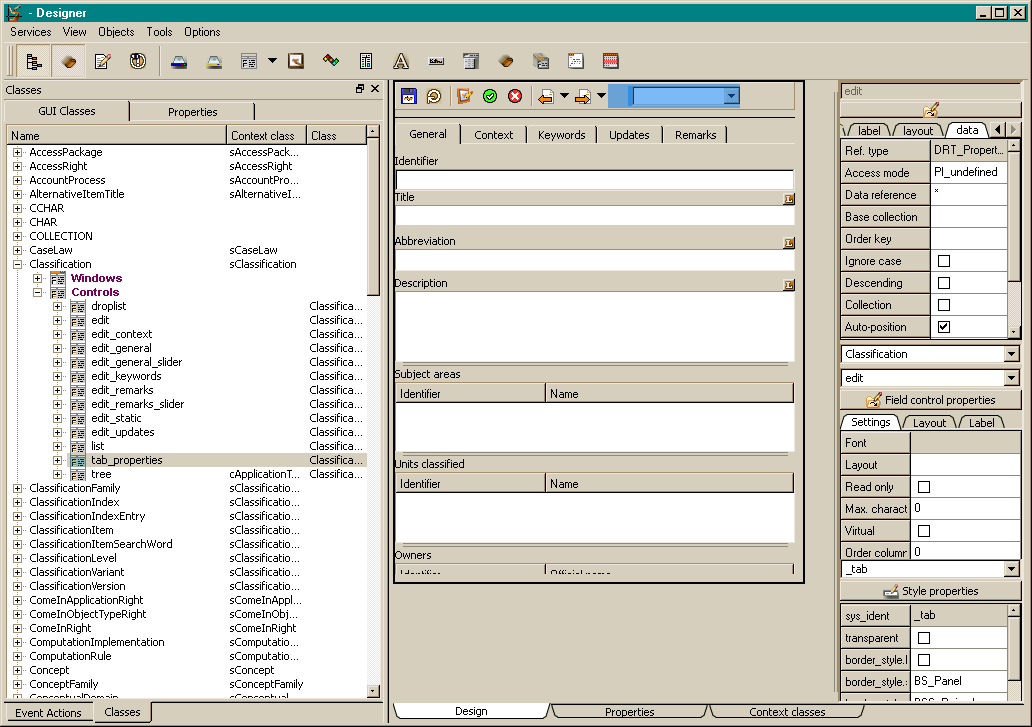Switch to the Keywords tab

tap(561, 135)
